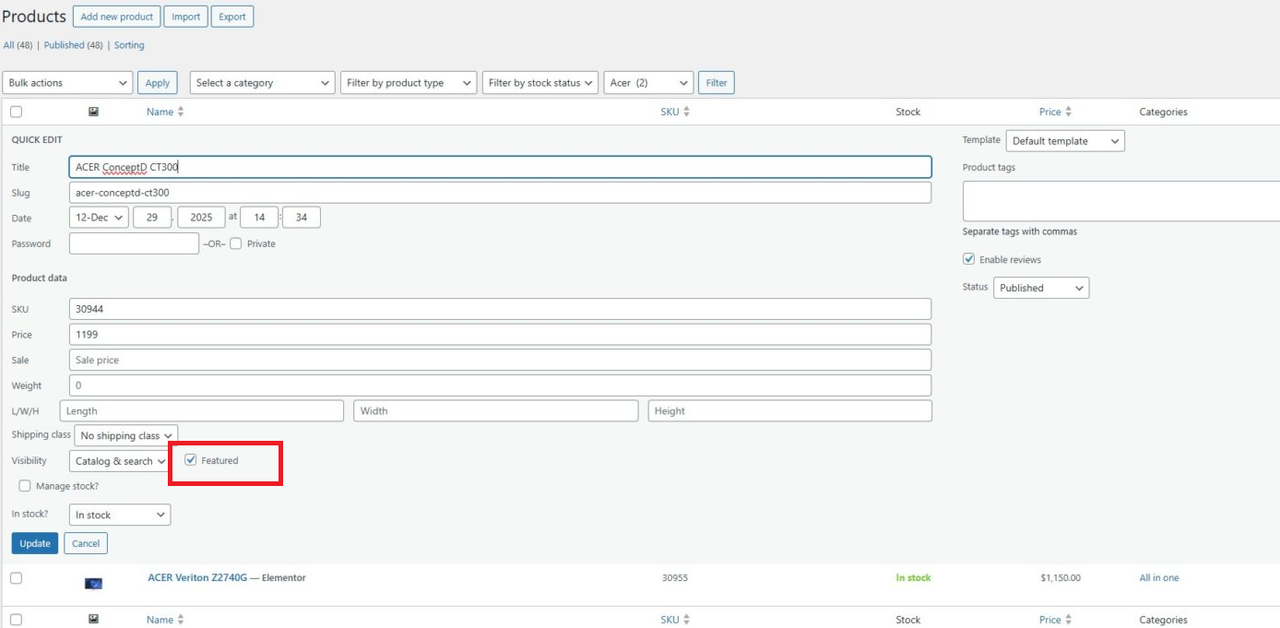The width and height of the screenshot is (1280, 628).
Task: Sort by Name in top header
Action: [160, 112]
